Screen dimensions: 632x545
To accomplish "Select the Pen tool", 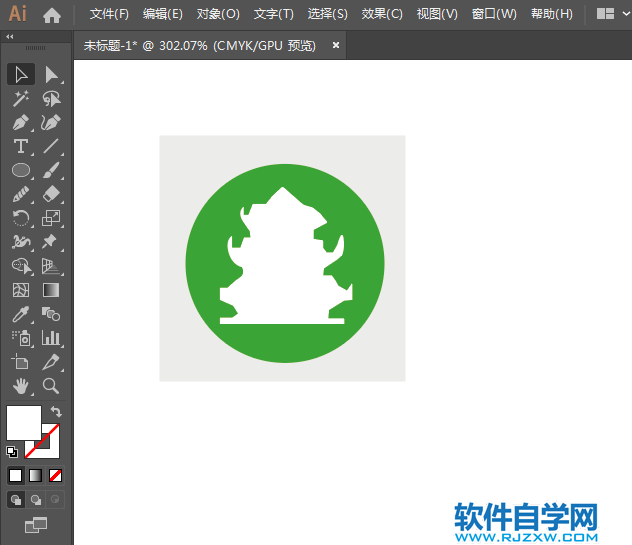I will tap(21, 122).
